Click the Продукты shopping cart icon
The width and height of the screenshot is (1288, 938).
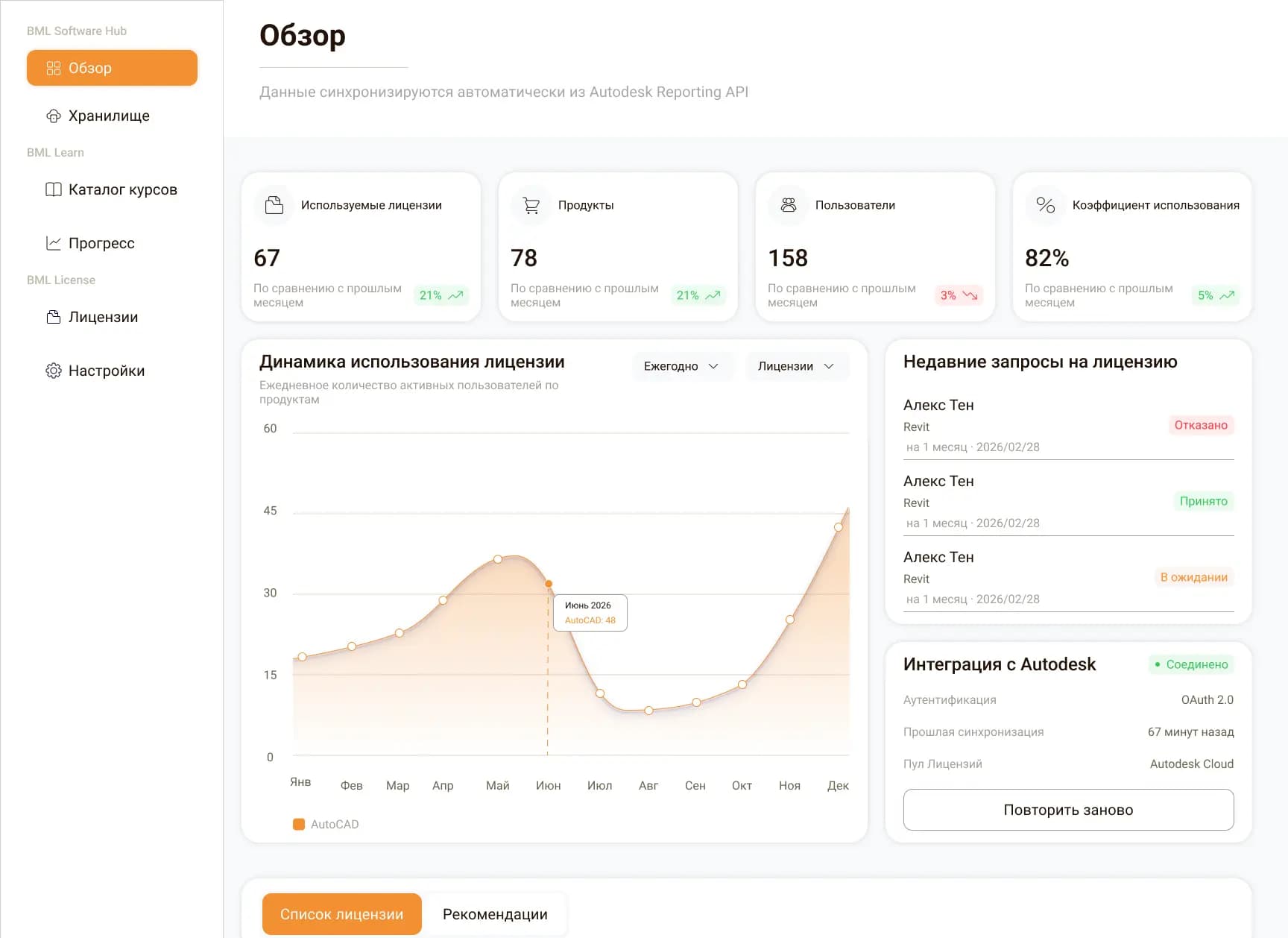(531, 205)
